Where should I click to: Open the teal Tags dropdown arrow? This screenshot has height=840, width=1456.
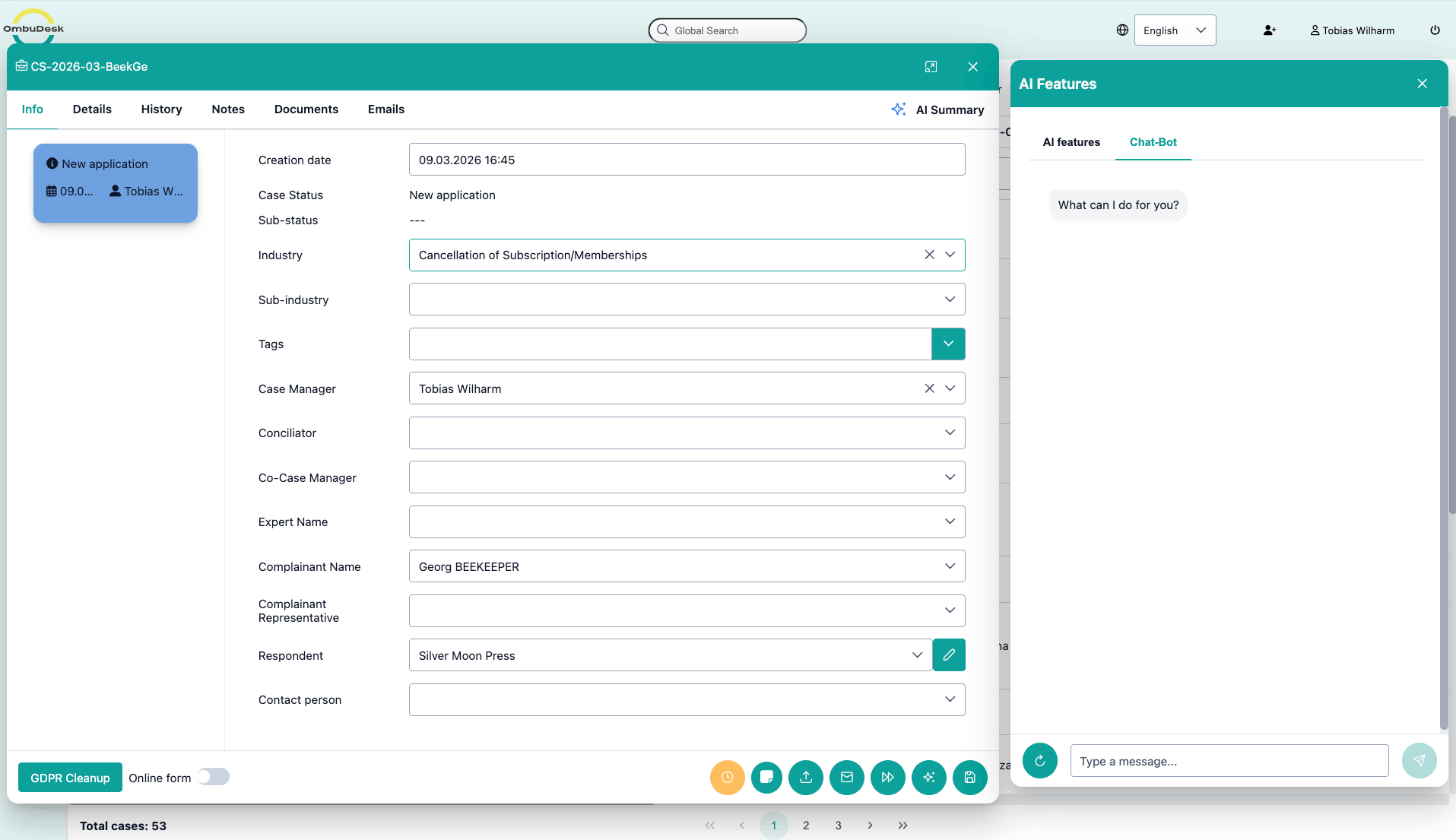(x=948, y=344)
